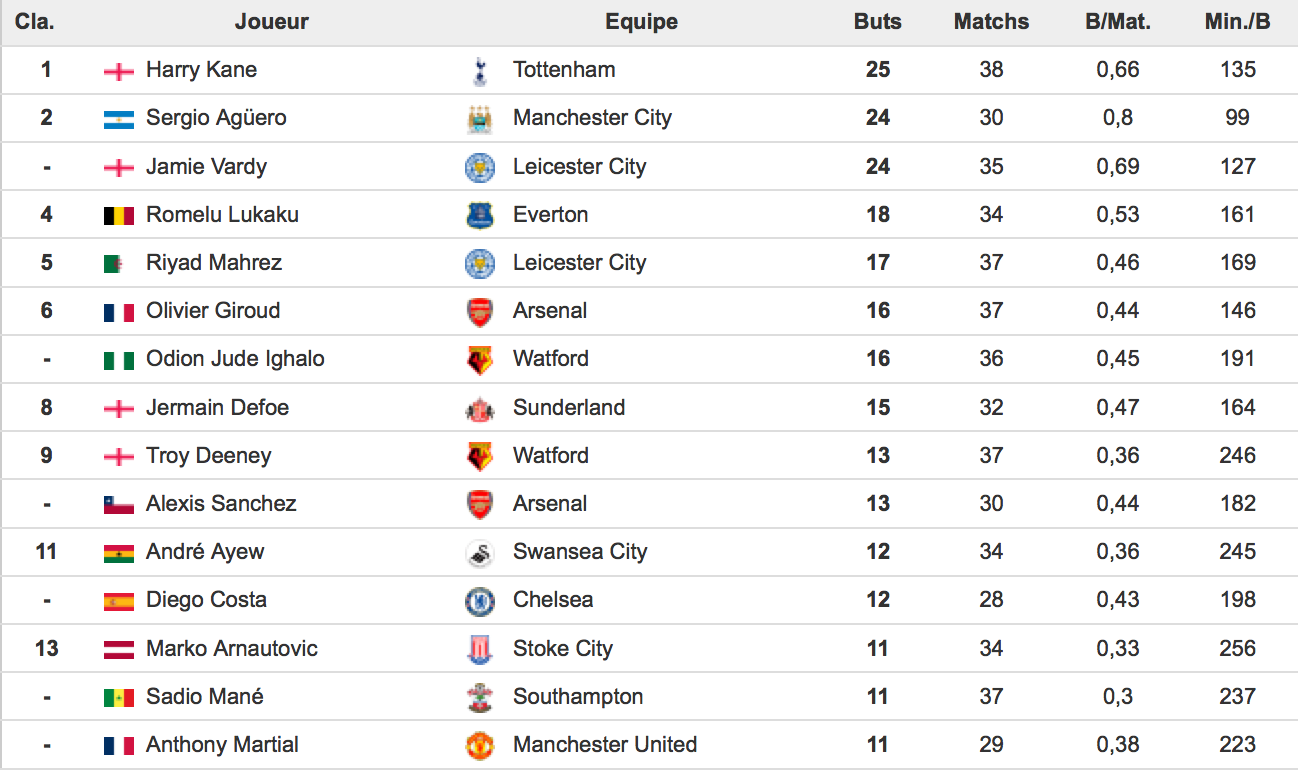This screenshot has width=1298, height=770.
Task: Click the Southampton club crest icon
Action: click(480, 697)
